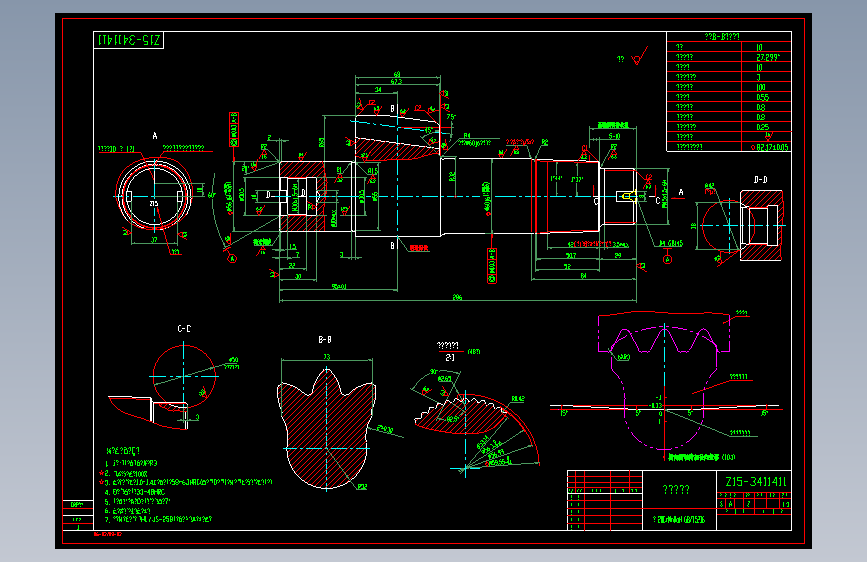Screen dimensions: 867x562
Task: Click the 68 dimension above the gear section
Action: point(396,74)
